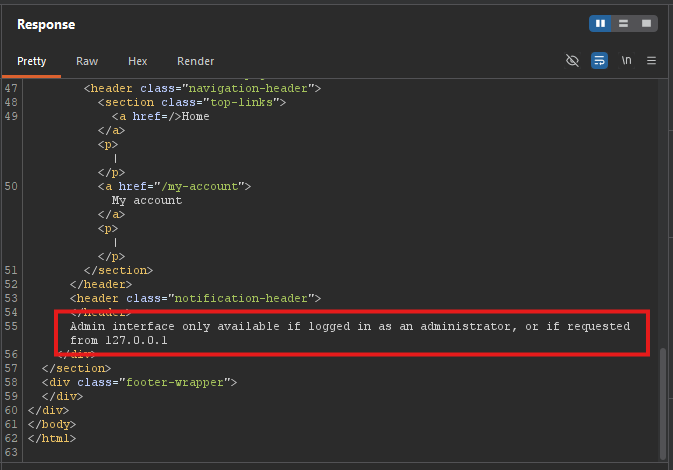673x470 pixels.
Task: Open the Hex tab
Action: coord(137,61)
